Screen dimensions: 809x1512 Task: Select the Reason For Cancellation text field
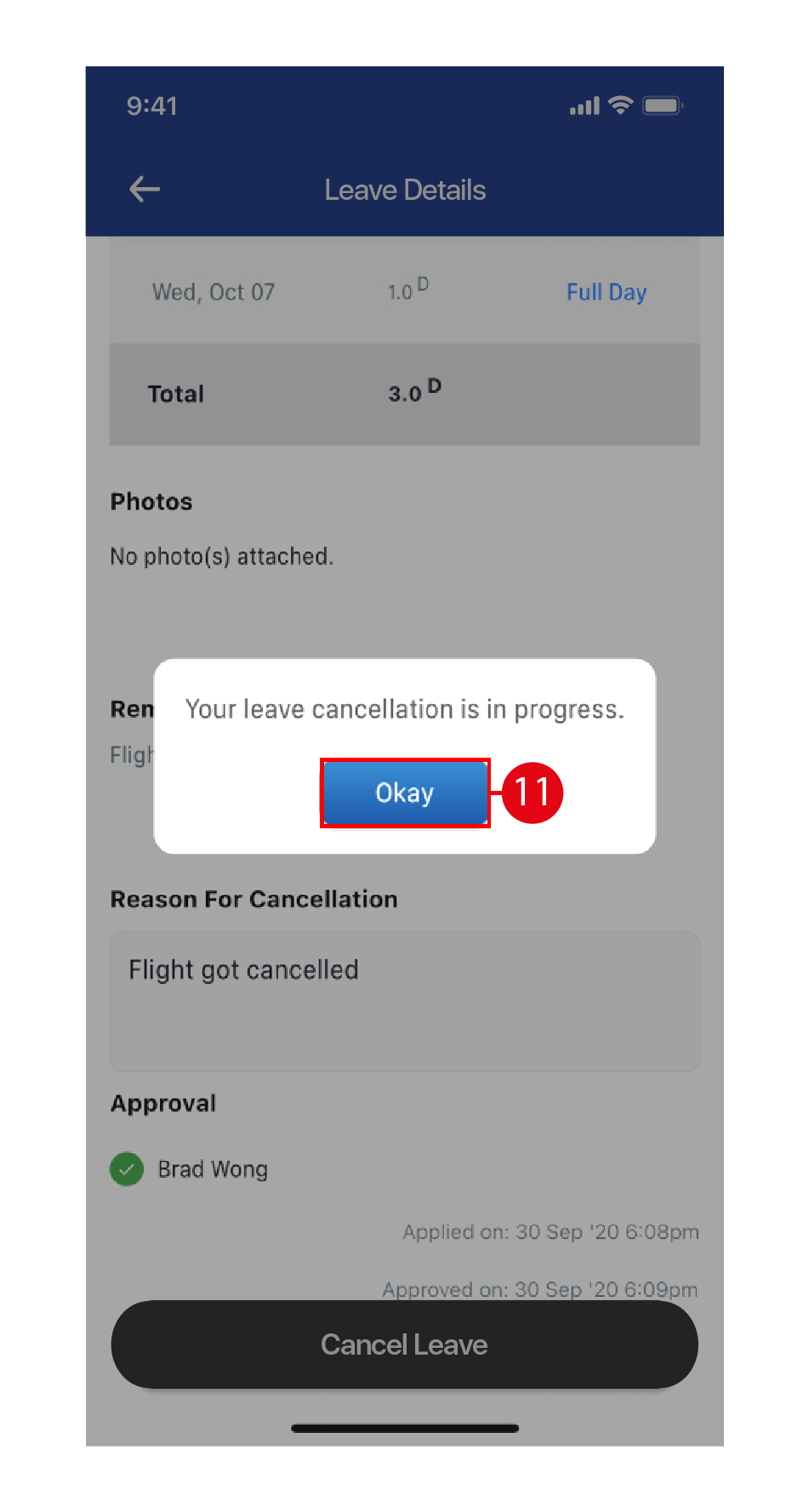tap(404, 1002)
